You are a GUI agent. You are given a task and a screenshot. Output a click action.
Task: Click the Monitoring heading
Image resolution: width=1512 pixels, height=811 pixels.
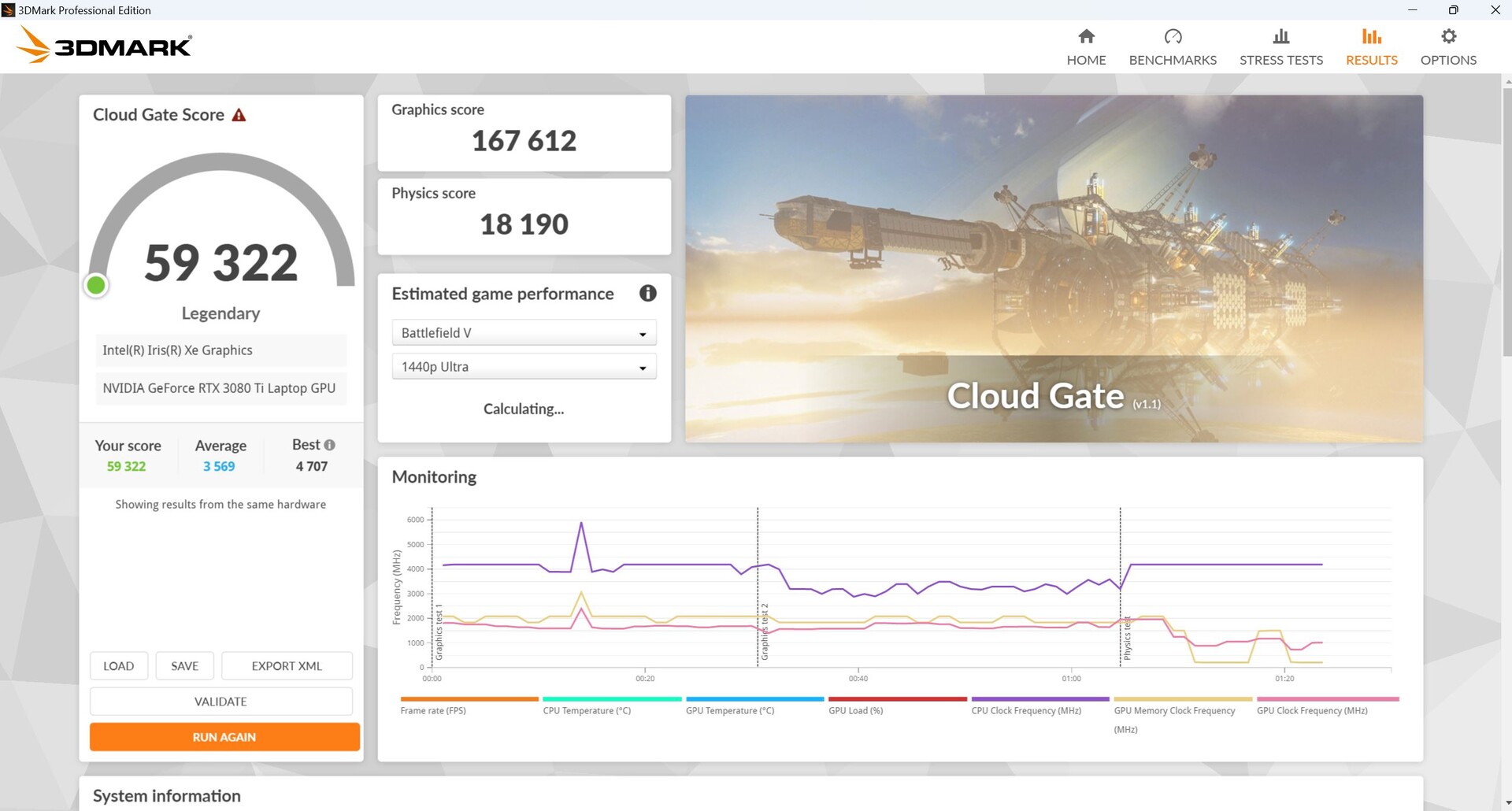(x=434, y=477)
